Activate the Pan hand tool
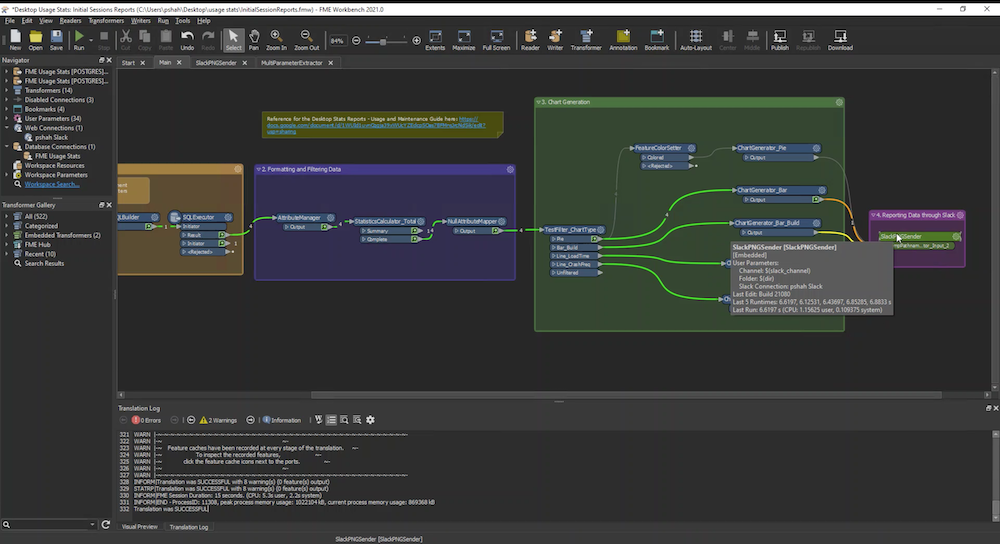 [254, 40]
